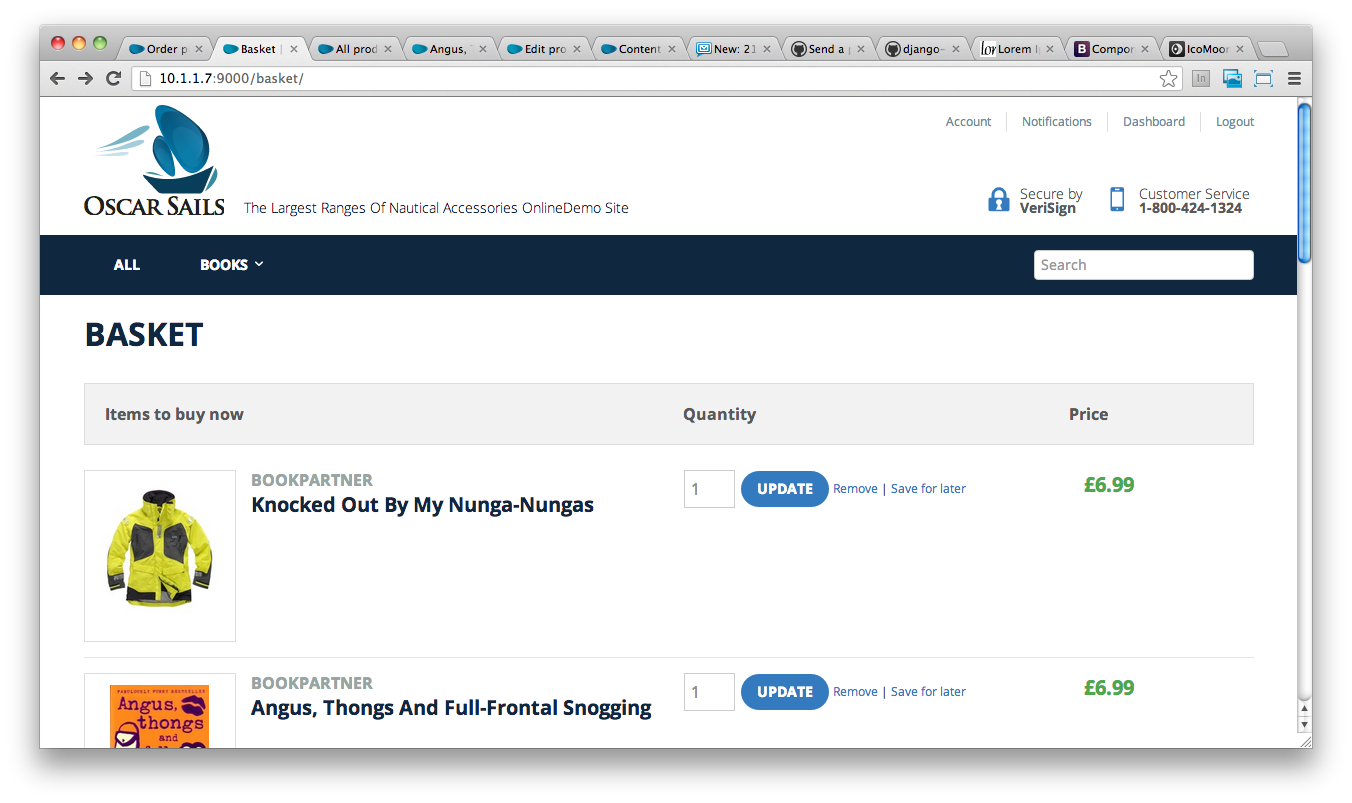1352x803 pixels.
Task: Open the Notifications link
Action: (1056, 122)
